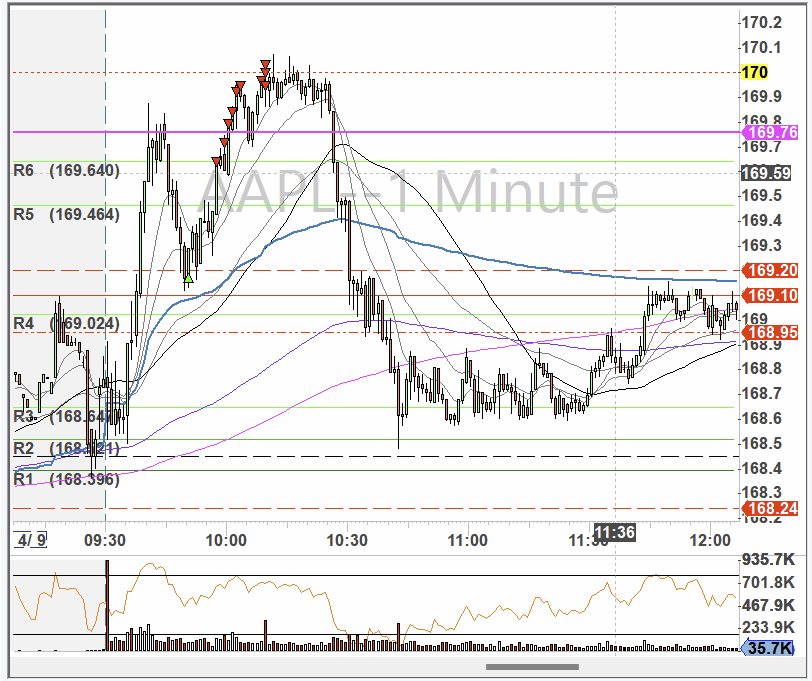Screen dimensions: 812x681
Task: Click the 09:30 market open time label
Action: [x=105, y=541]
